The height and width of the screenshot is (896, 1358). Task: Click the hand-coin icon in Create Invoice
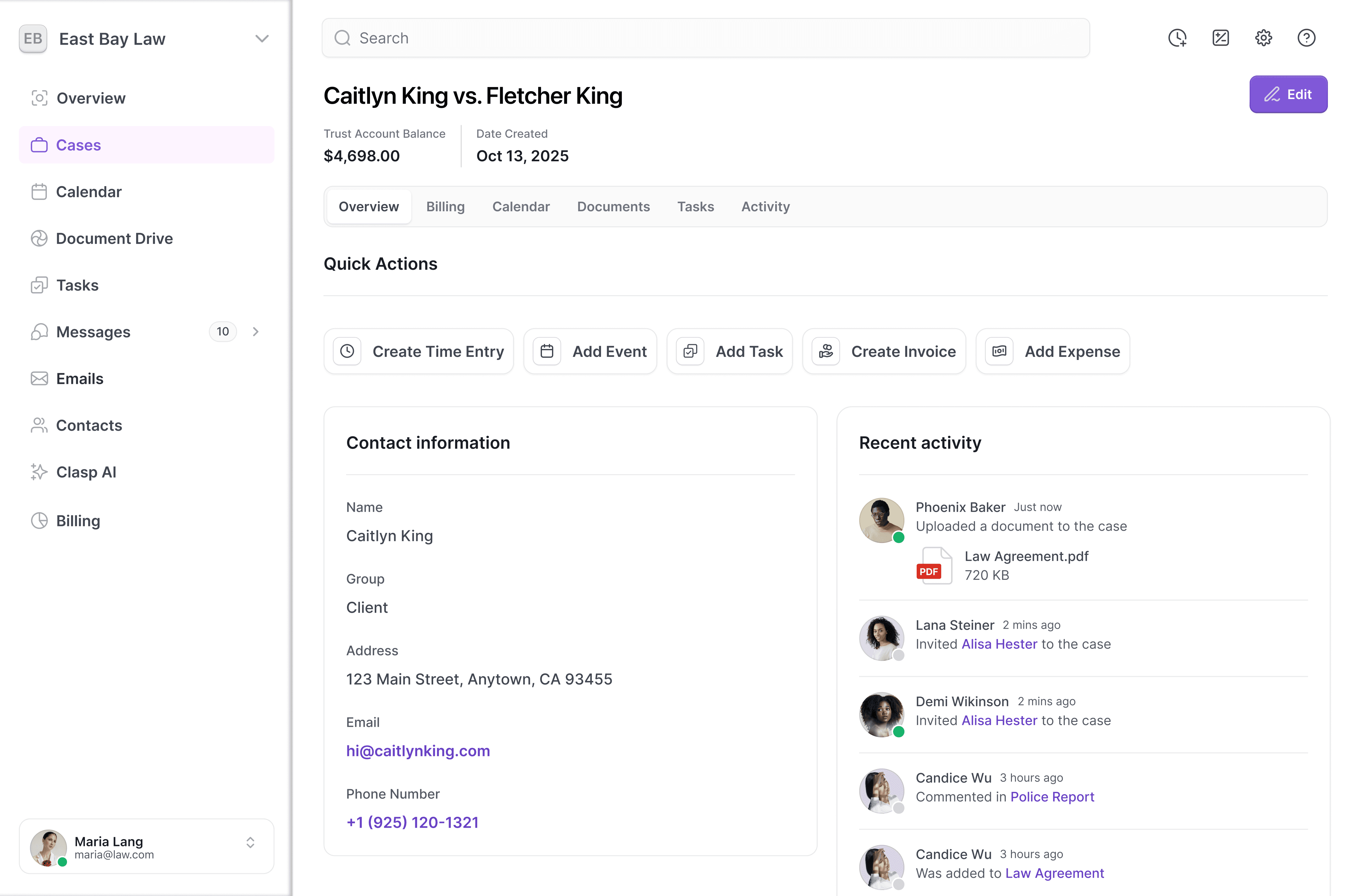(825, 351)
